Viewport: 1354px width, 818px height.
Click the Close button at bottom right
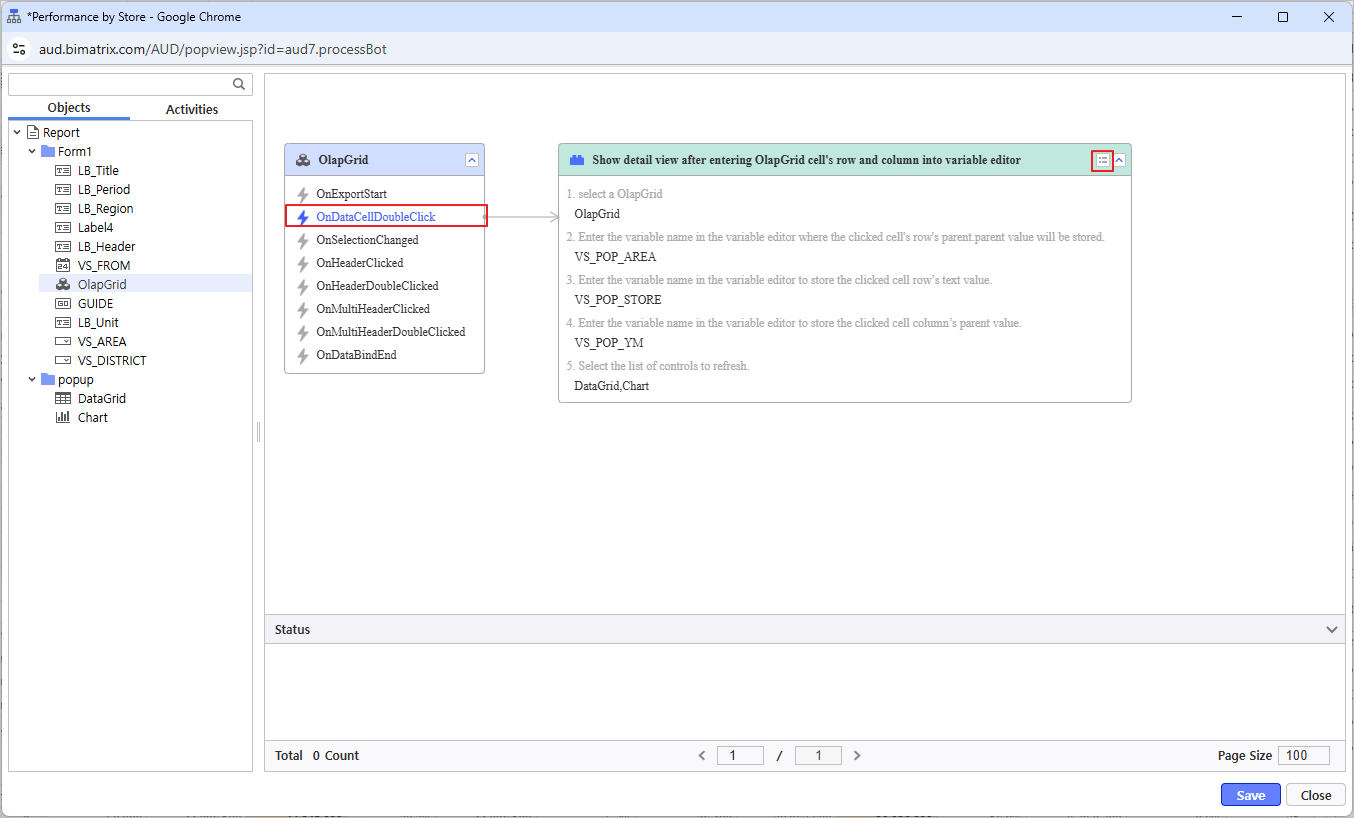(1315, 795)
